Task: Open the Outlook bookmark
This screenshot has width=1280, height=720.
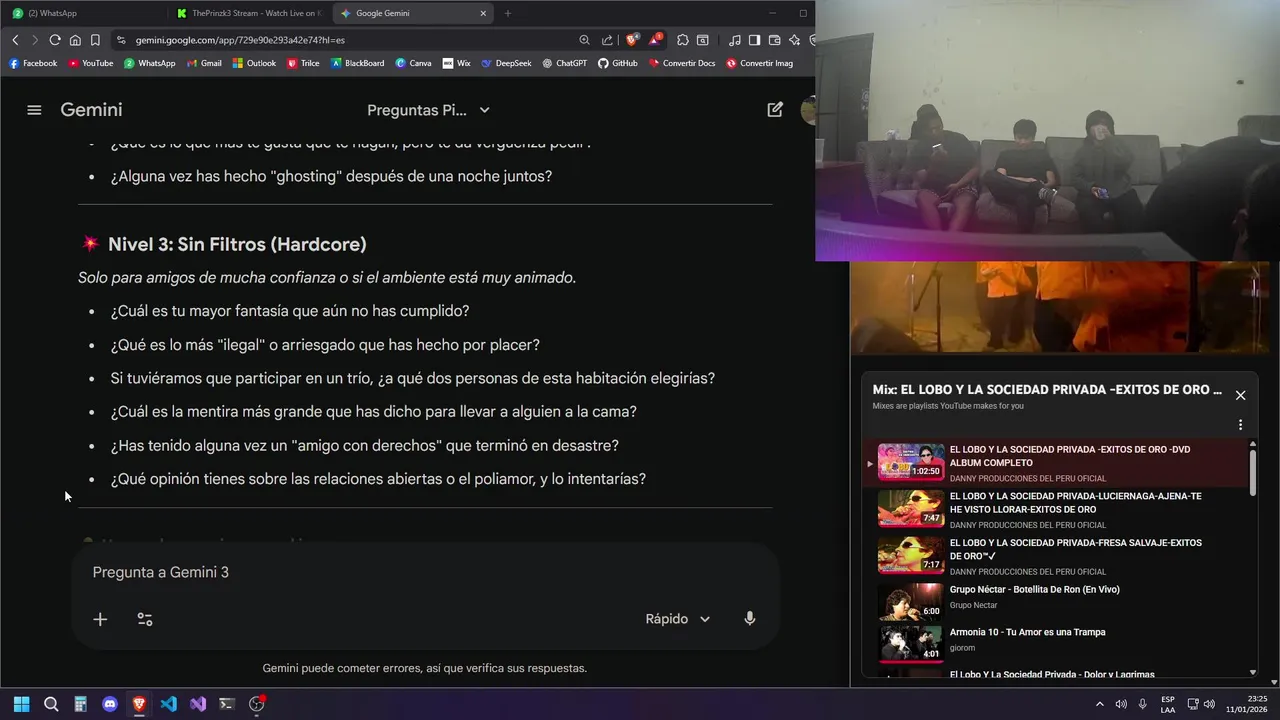Action: 254,63
